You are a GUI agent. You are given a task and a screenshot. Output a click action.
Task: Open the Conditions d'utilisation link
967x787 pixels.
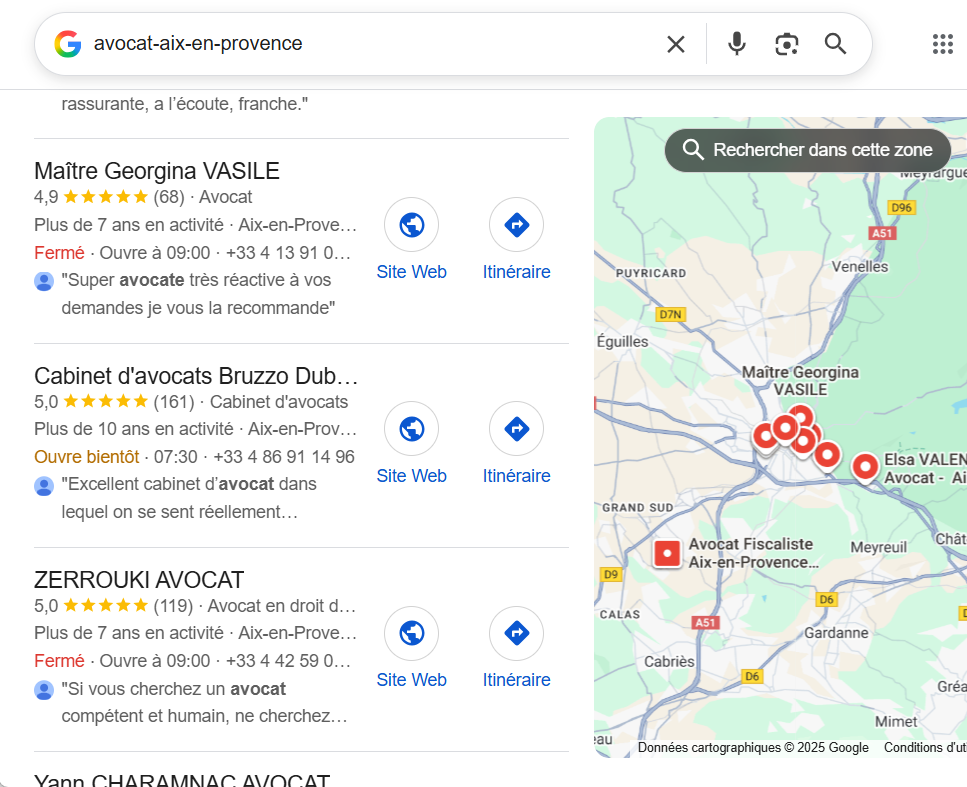(x=925, y=747)
